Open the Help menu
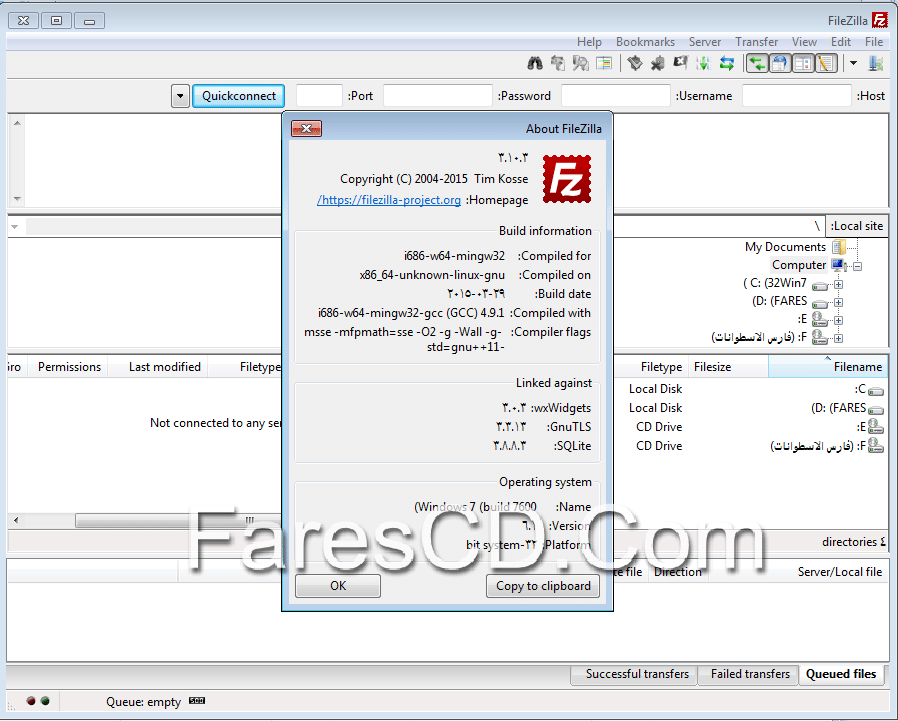Image resolution: width=898 pixels, height=721 pixels. [589, 42]
